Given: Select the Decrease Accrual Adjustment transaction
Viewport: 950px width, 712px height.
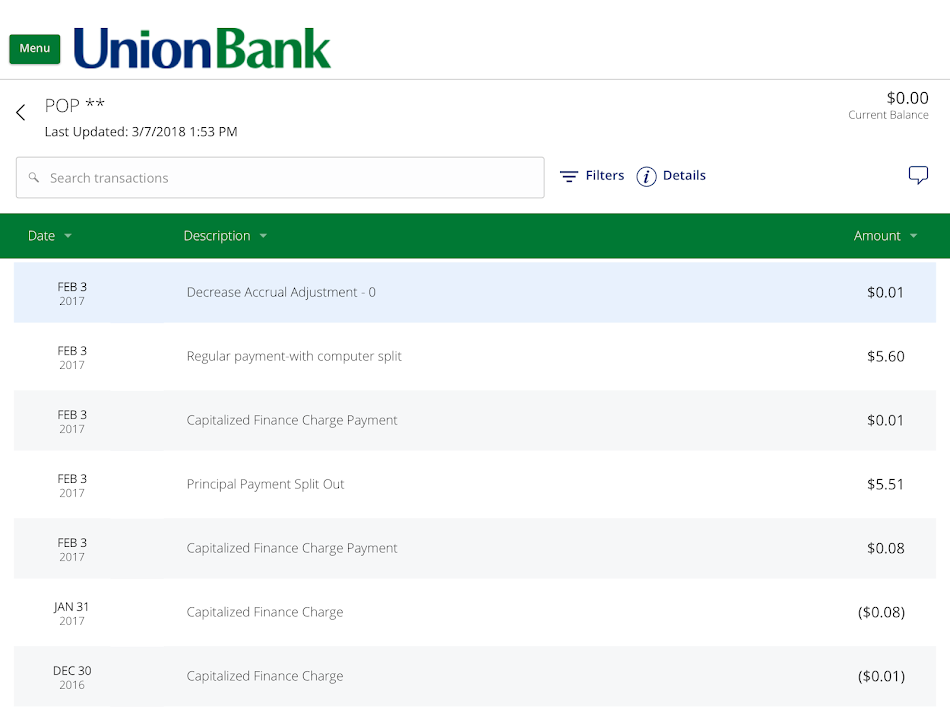Looking at the screenshot, I should [x=475, y=292].
